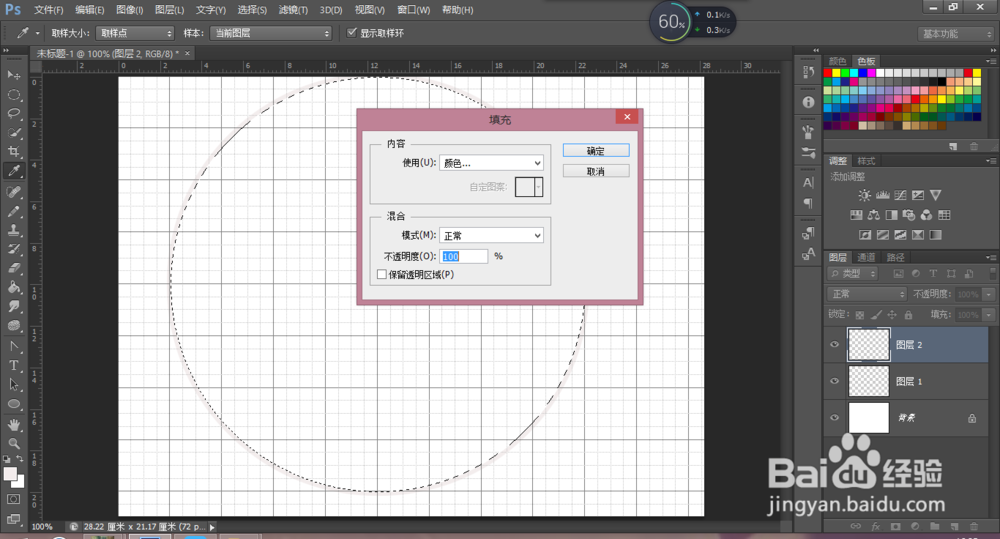This screenshot has height=539, width=1000.
Task: Select the Sponge tool
Action: tap(13, 326)
